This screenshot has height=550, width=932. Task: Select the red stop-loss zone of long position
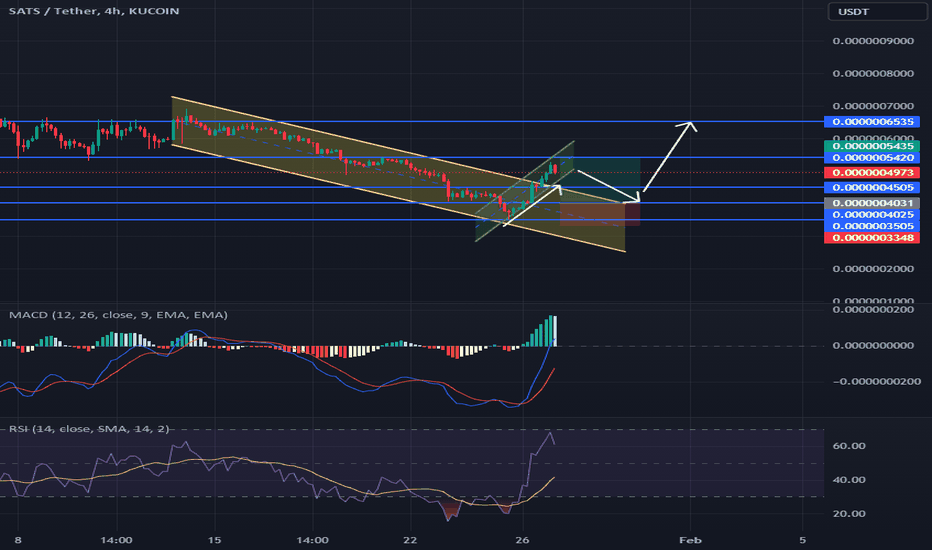pos(599,214)
